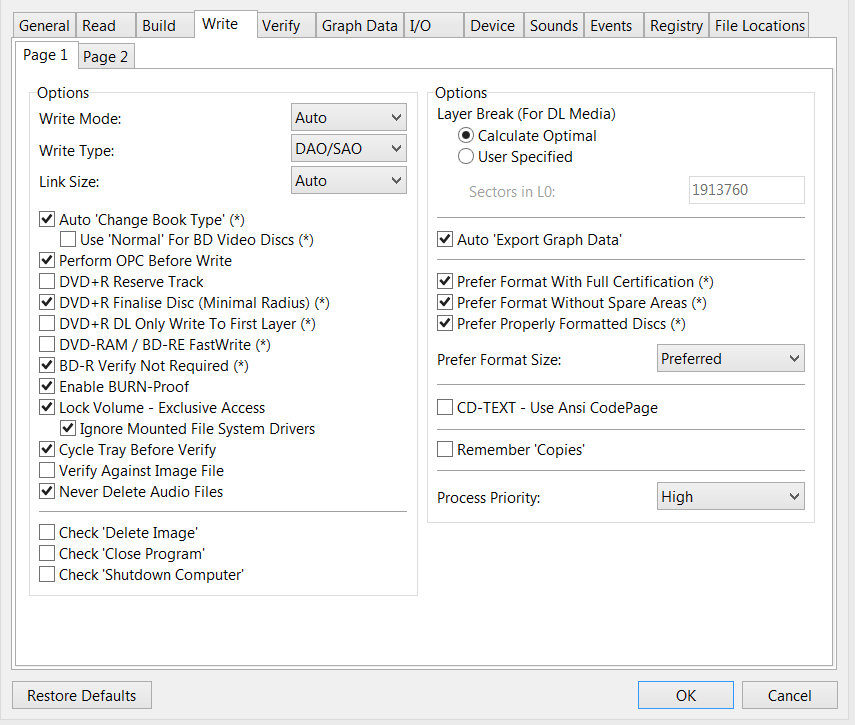
Task: Expand Prefer Format Size dropdown
Action: point(731,359)
